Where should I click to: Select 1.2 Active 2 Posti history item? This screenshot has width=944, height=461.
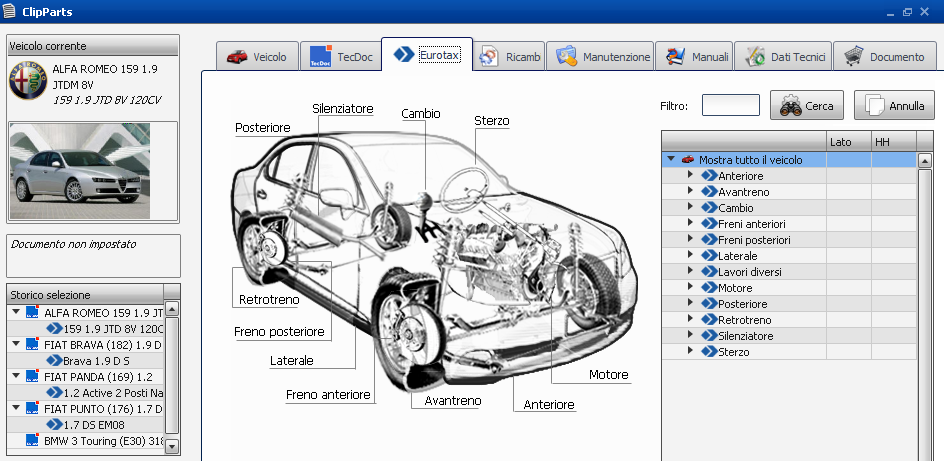[x=113, y=393]
